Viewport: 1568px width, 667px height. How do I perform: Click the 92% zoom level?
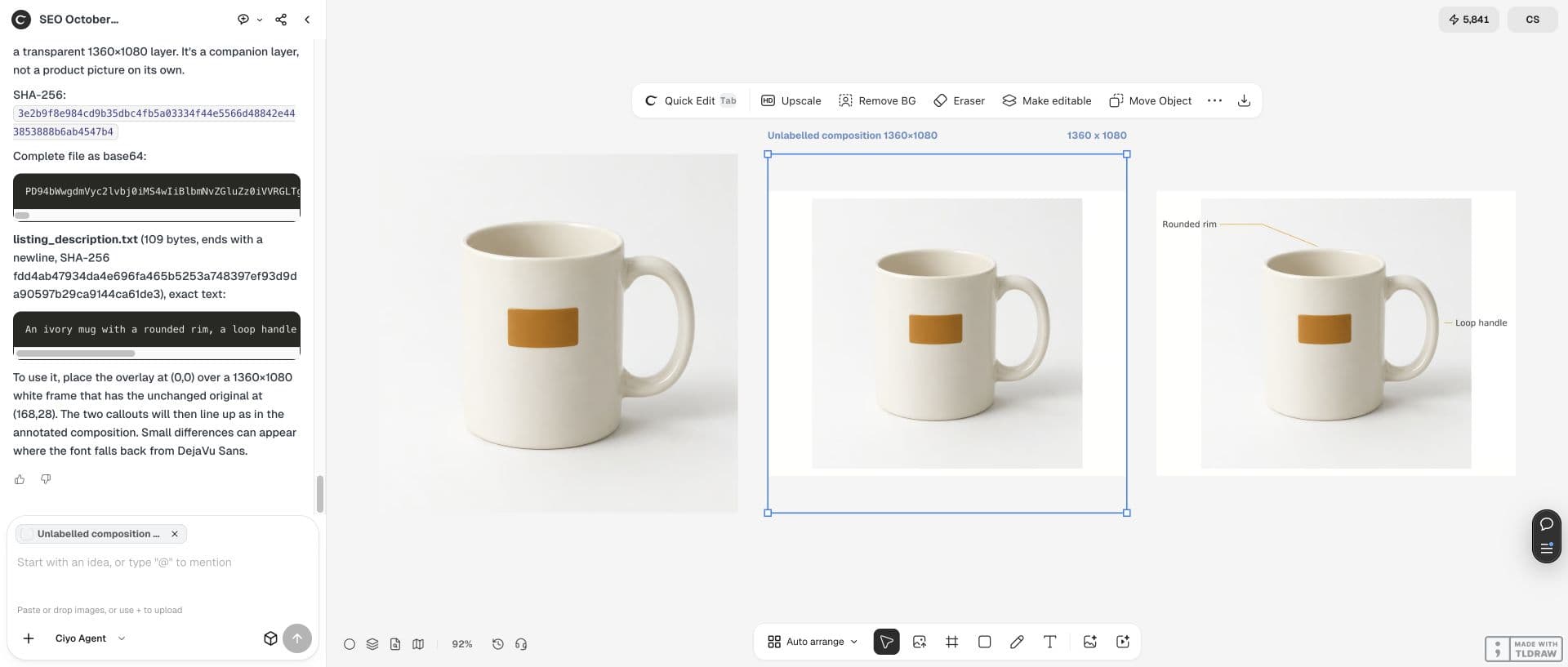coord(462,644)
